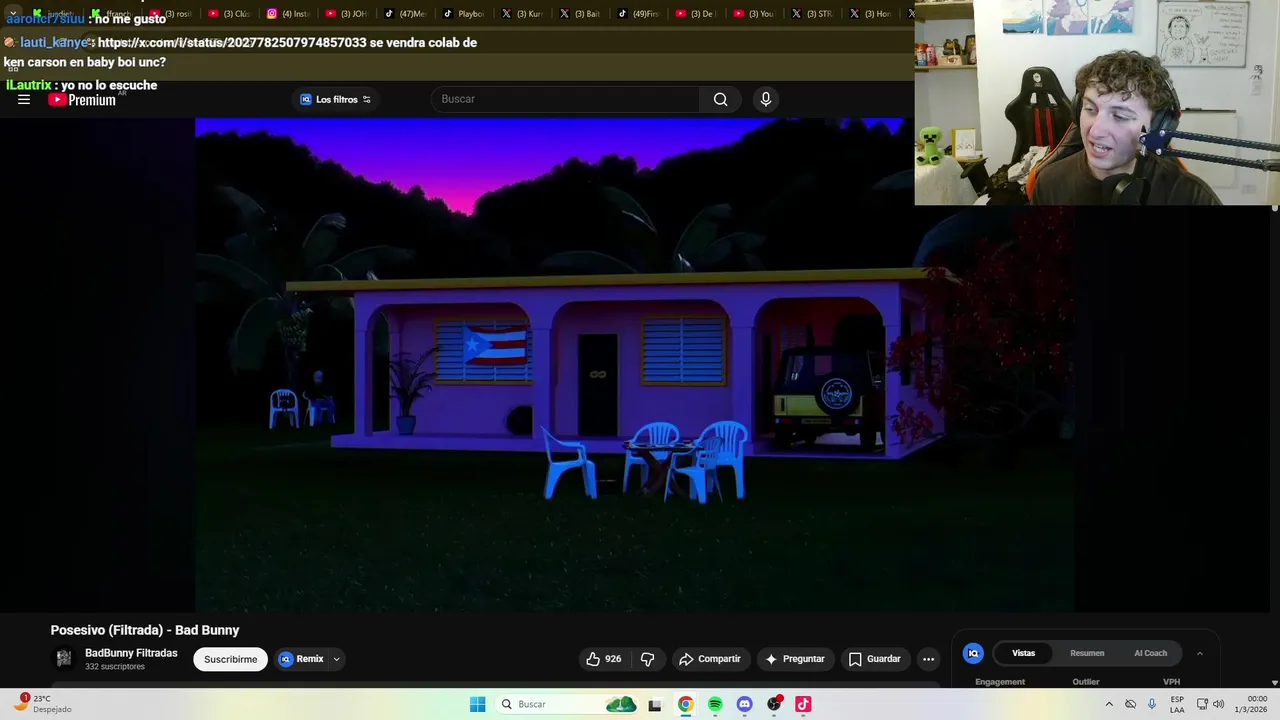Click video title Posesivo (Filtrada) - Bad Bunny
Image resolution: width=1280 pixels, height=720 pixels.
(145, 630)
